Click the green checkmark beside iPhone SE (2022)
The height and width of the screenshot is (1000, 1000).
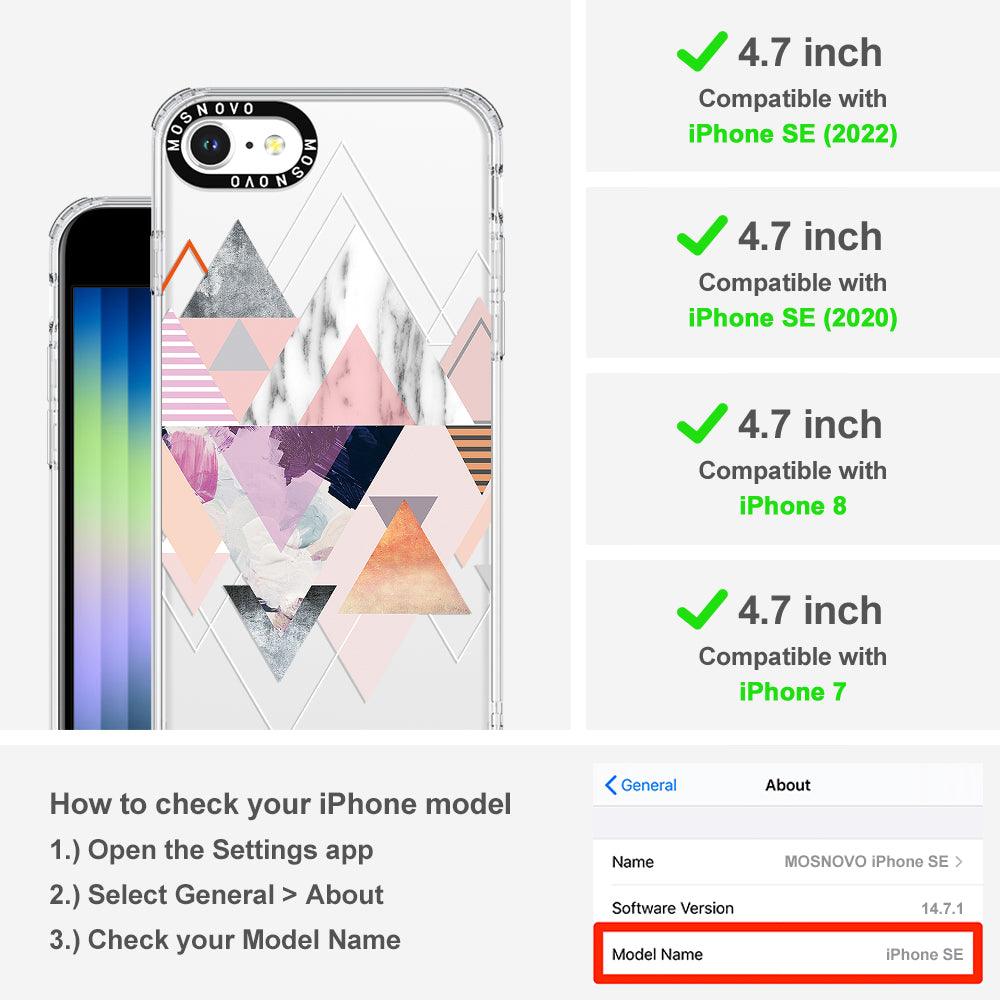(x=702, y=51)
